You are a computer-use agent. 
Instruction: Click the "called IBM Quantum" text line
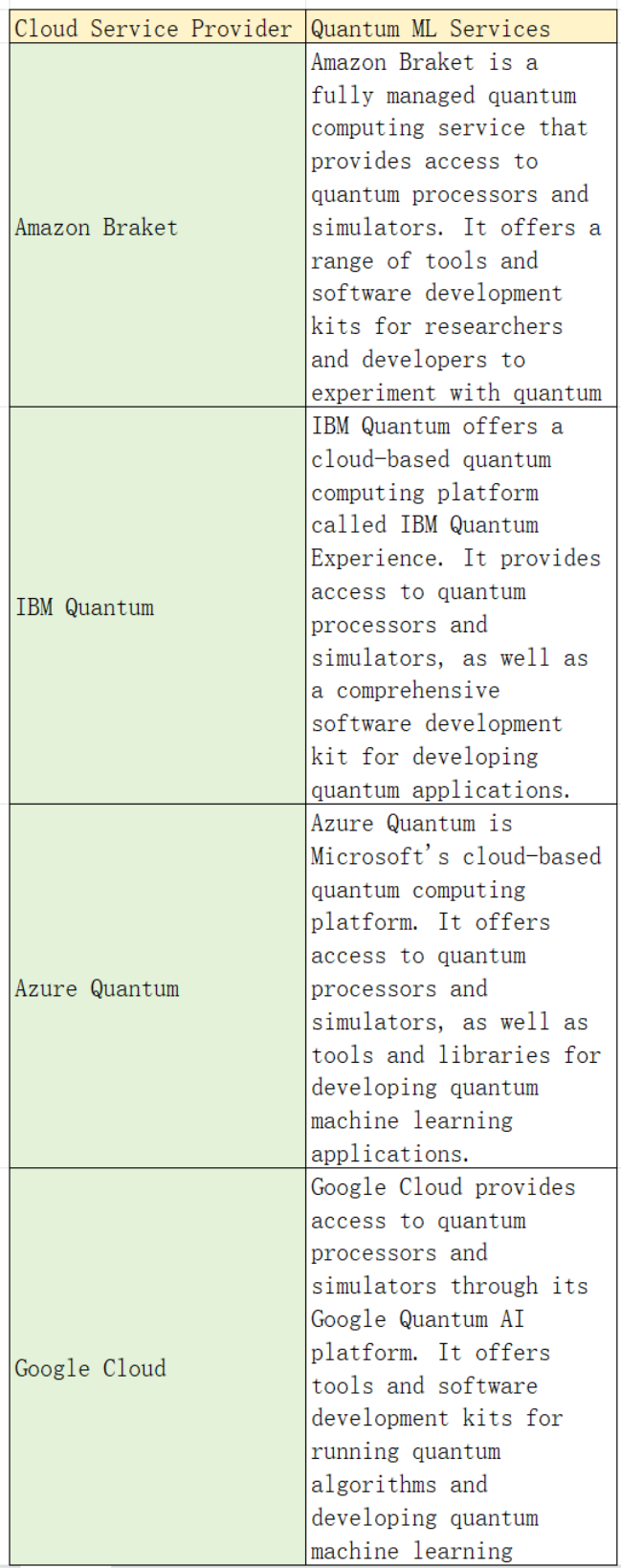(425, 525)
